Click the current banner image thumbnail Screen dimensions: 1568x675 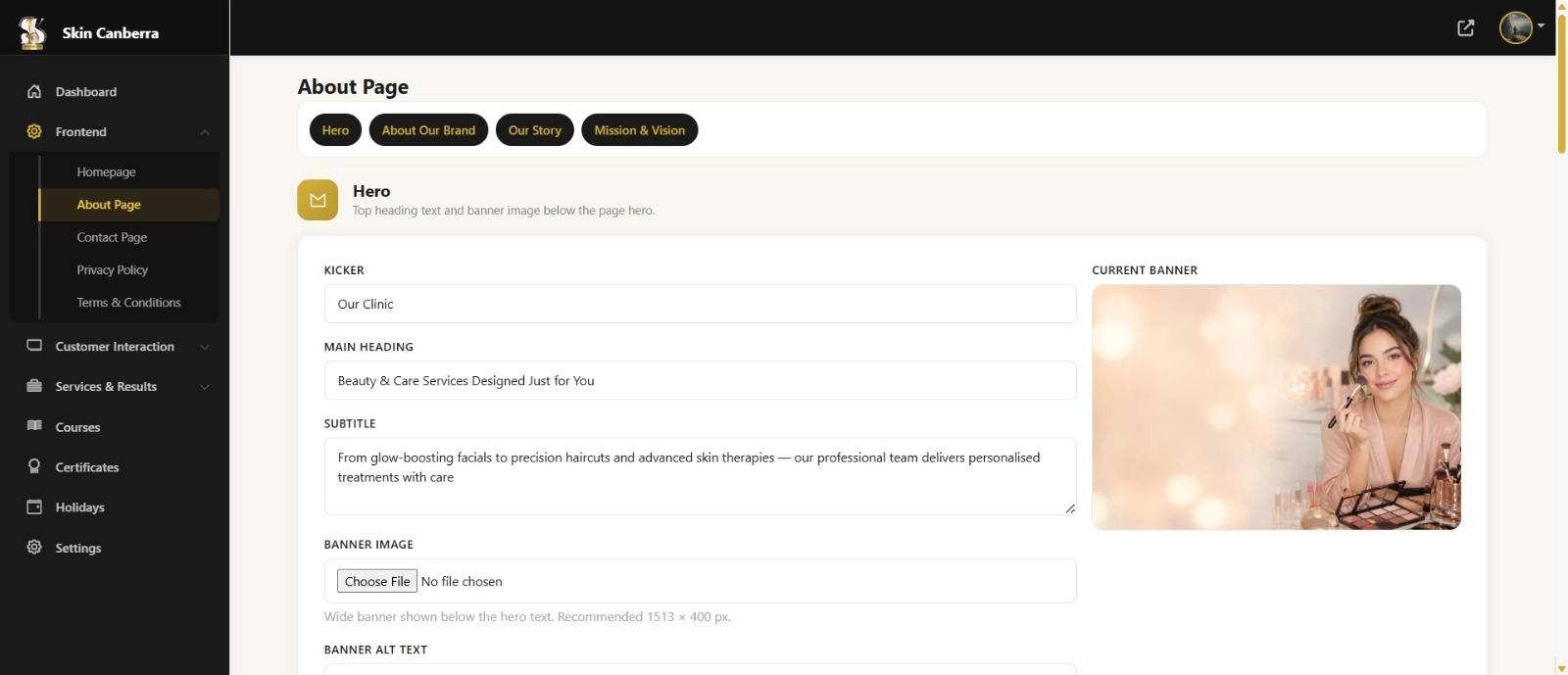pos(1276,408)
